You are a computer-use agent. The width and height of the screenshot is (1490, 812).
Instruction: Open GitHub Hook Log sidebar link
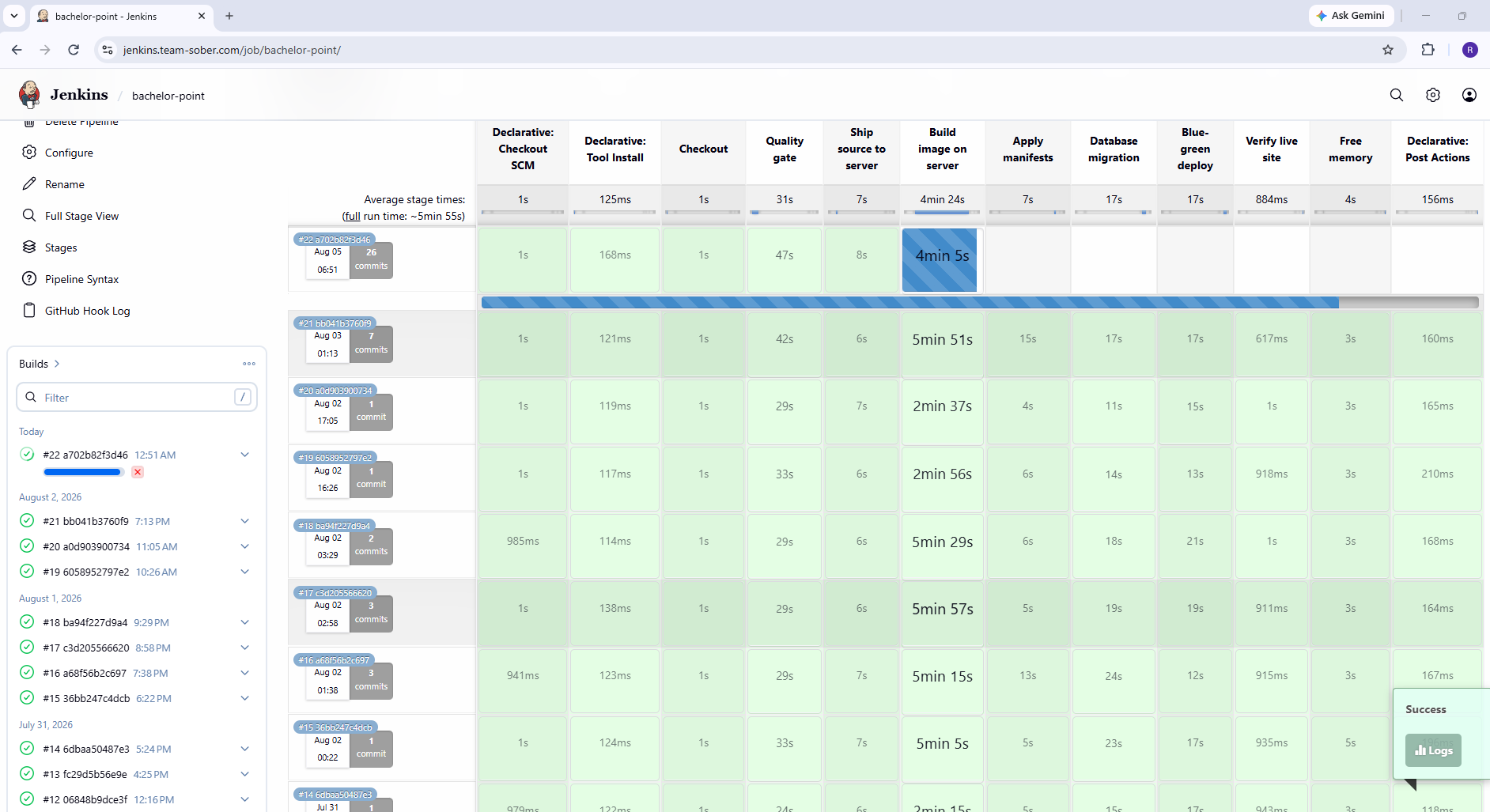tap(87, 311)
